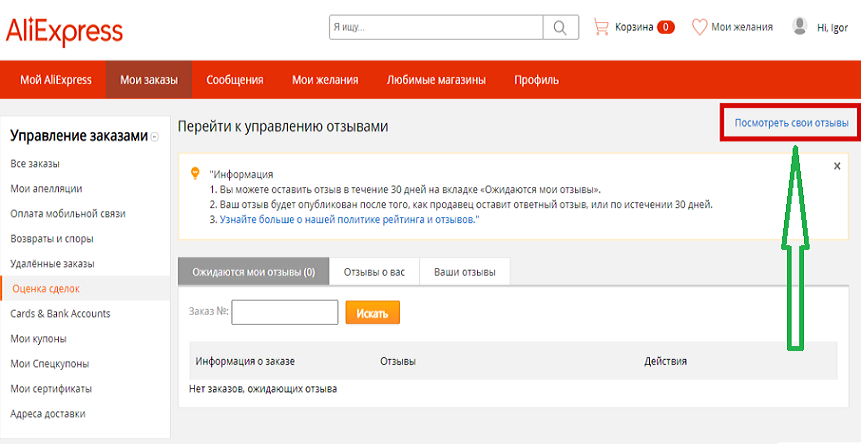Open the Мои заказы menu item
This screenshot has width=861, height=444.
[149, 80]
